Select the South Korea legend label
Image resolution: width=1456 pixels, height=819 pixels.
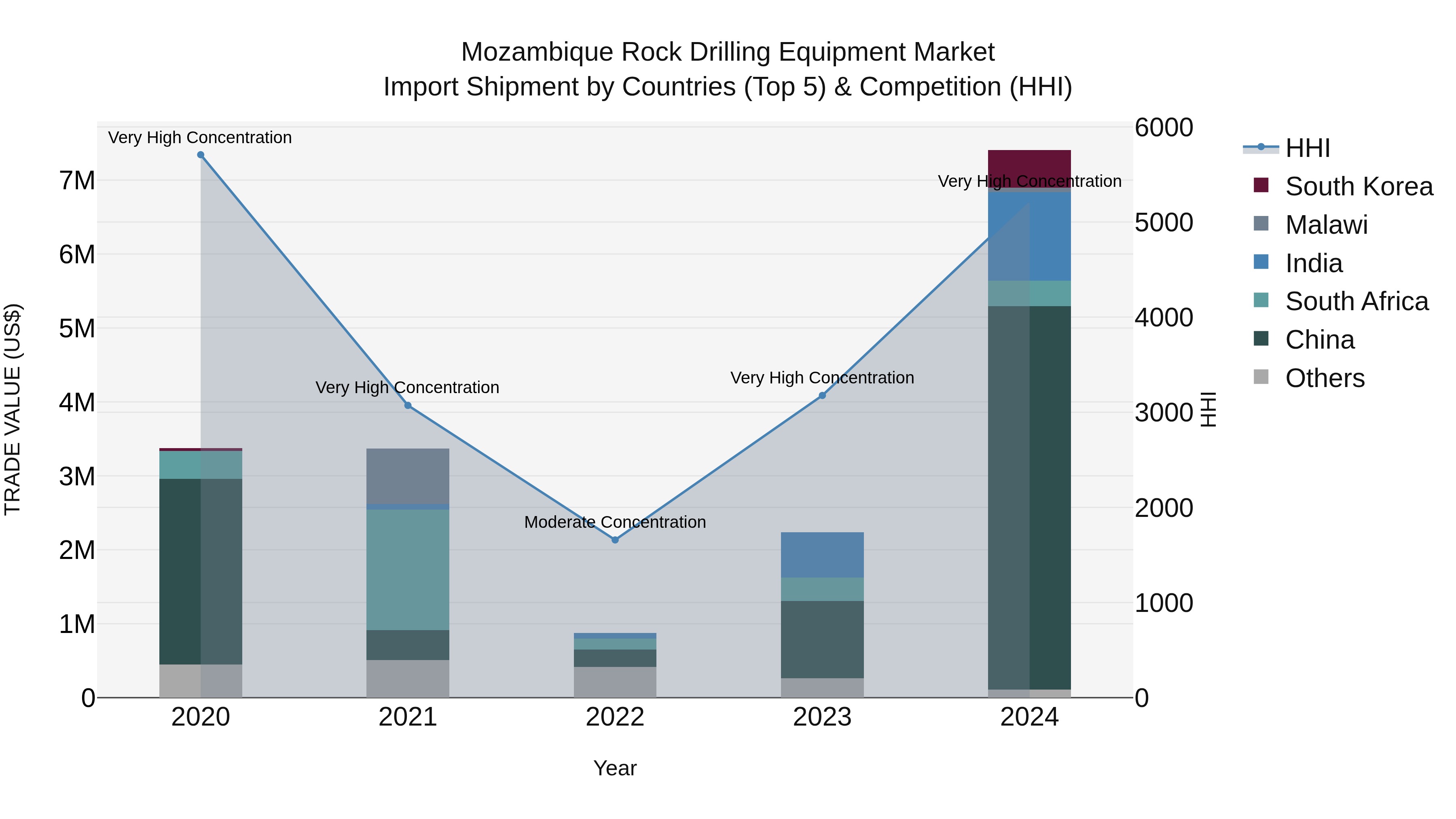click(1359, 186)
